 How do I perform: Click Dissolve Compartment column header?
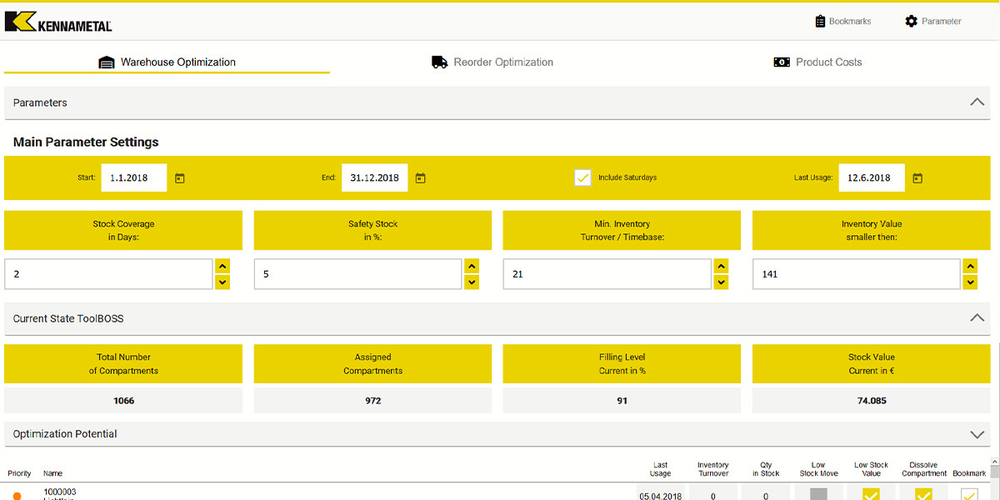click(923, 469)
